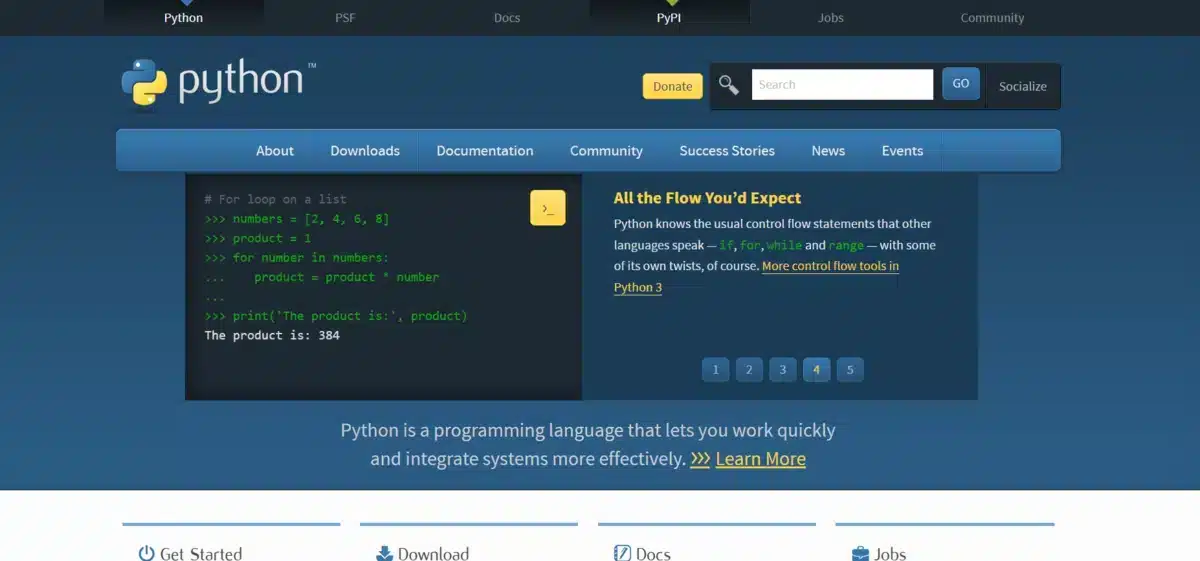Click the Python logo in the header
Screen dimensions: 1200x561
pos(219,82)
